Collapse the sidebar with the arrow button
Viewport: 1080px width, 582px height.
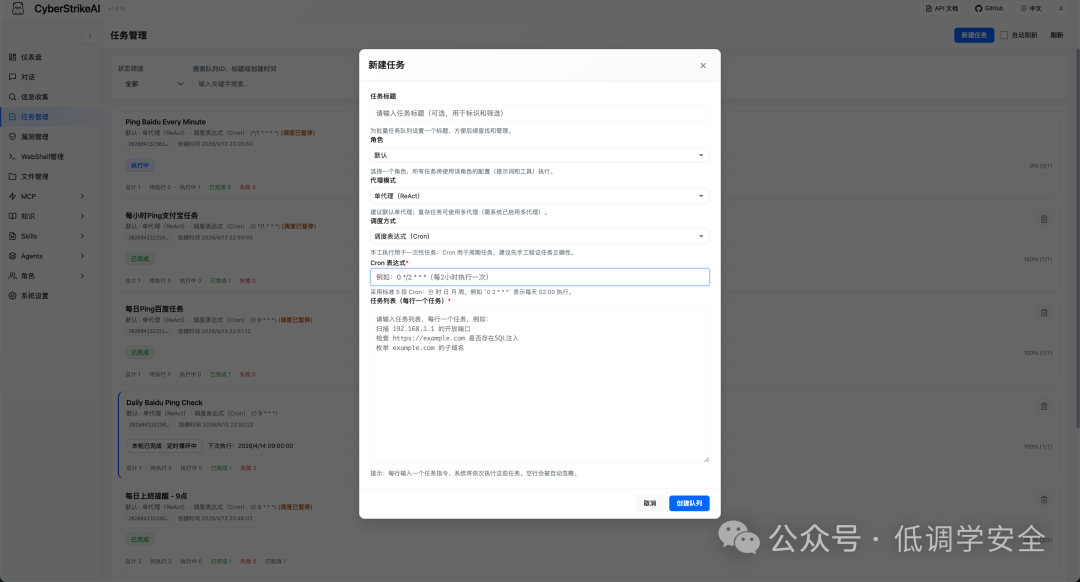point(90,37)
